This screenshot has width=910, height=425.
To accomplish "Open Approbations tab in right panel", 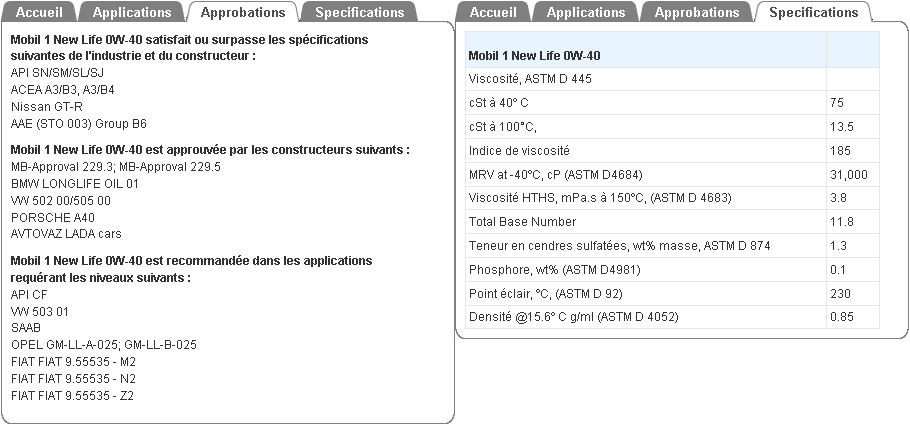I will click(698, 13).
